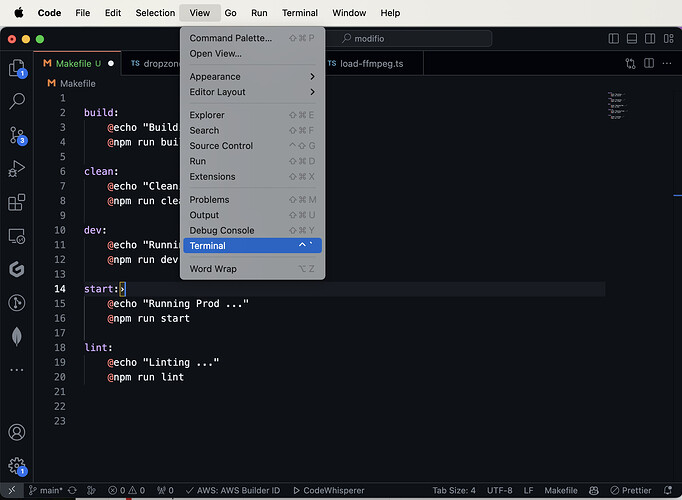Open the Extensions icon in the activity bar

pyautogui.click(x=17, y=202)
